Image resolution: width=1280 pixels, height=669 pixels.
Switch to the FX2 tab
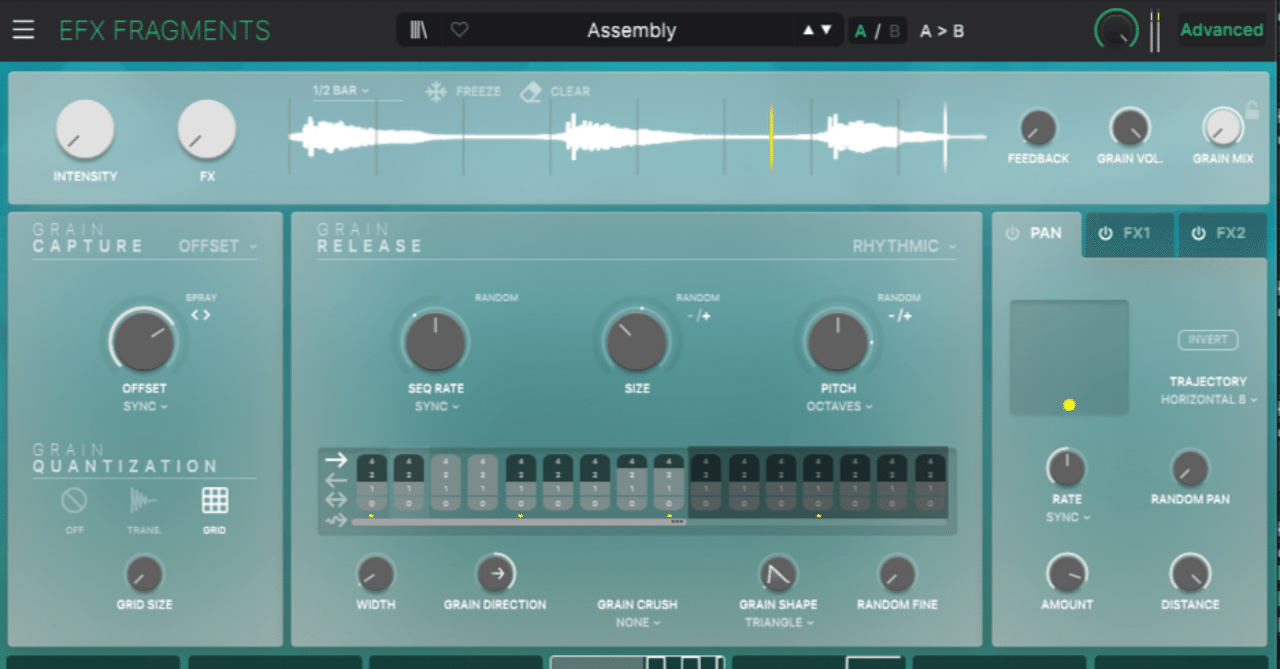click(x=1221, y=234)
